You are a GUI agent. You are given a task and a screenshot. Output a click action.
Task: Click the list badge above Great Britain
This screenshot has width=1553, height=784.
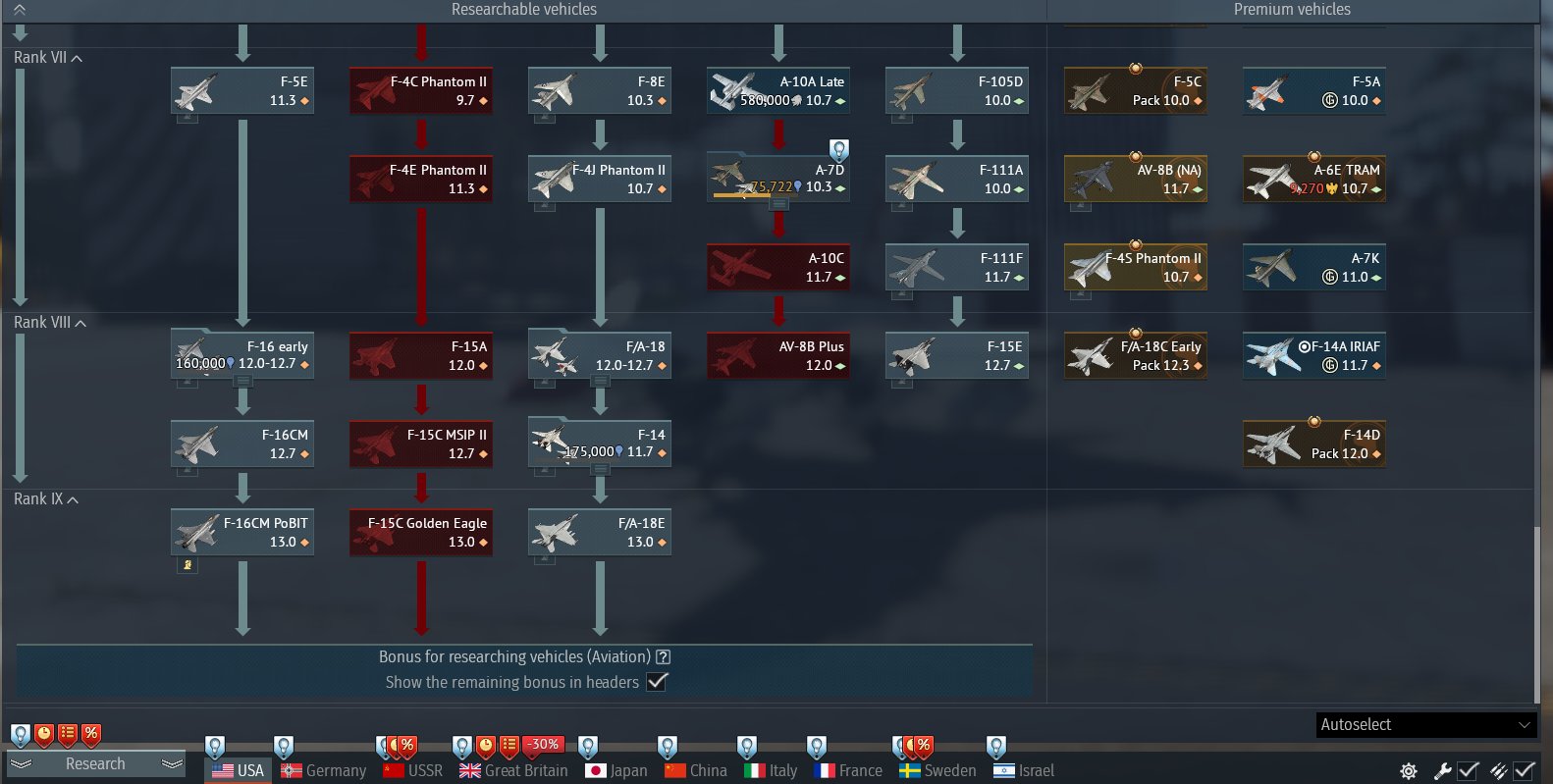509,747
